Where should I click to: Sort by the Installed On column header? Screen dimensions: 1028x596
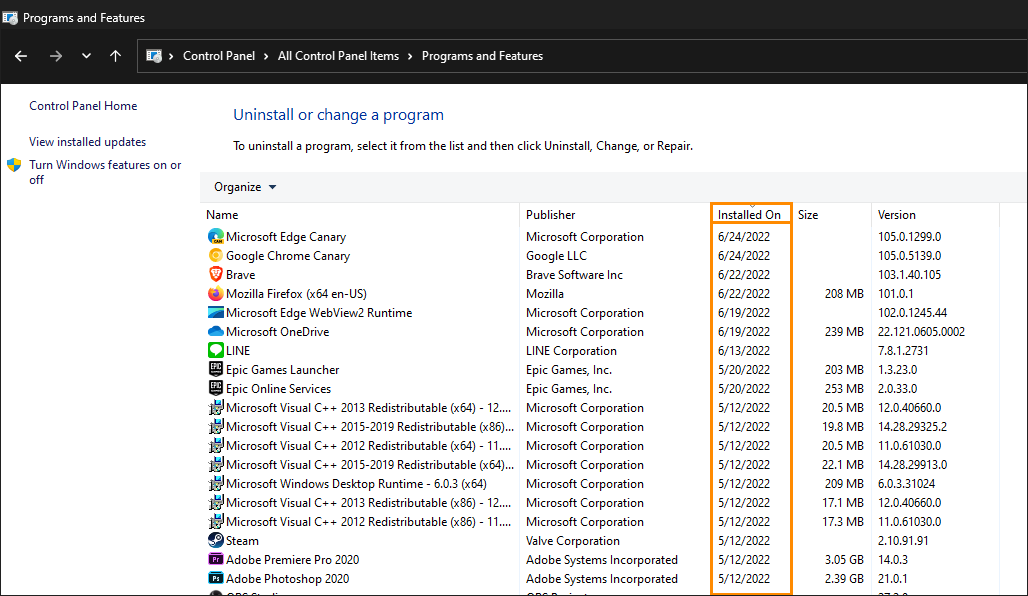(x=749, y=215)
